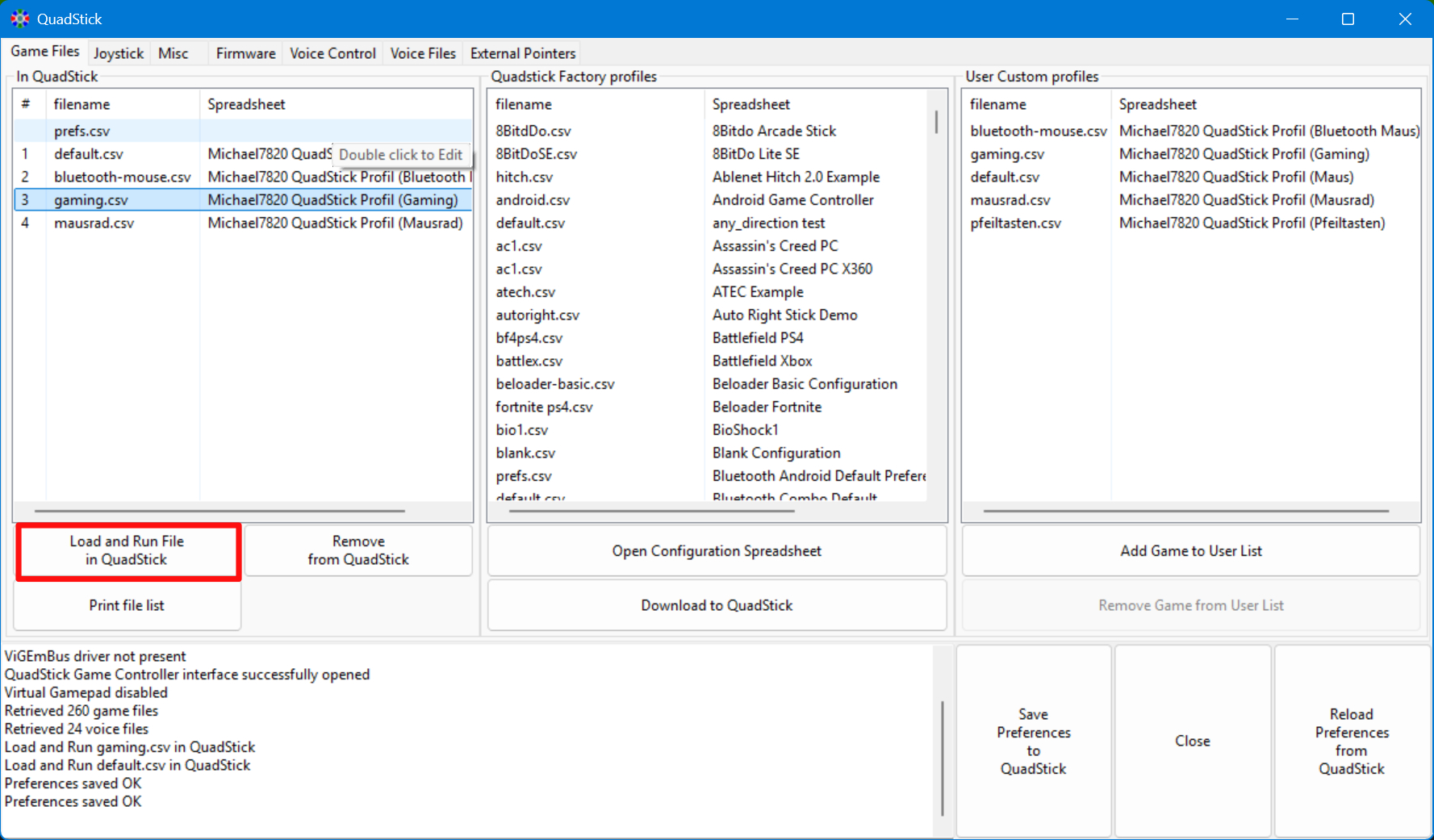This screenshot has width=1434, height=840.
Task: Click the QuadStick app icon in title bar
Action: tap(19, 19)
